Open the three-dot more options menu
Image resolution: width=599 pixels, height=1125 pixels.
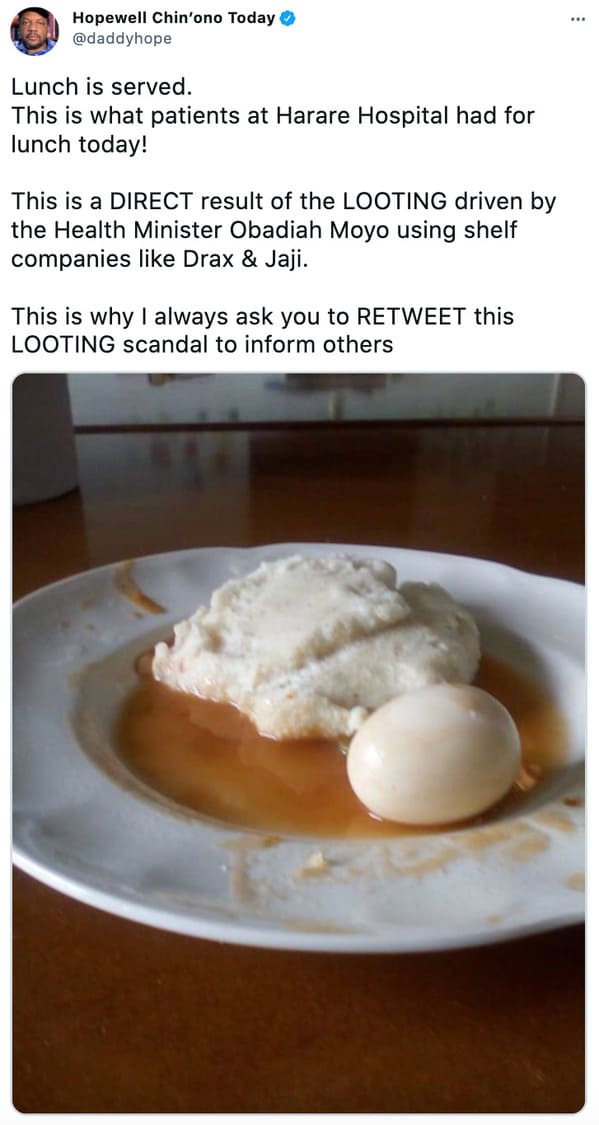coord(577,19)
